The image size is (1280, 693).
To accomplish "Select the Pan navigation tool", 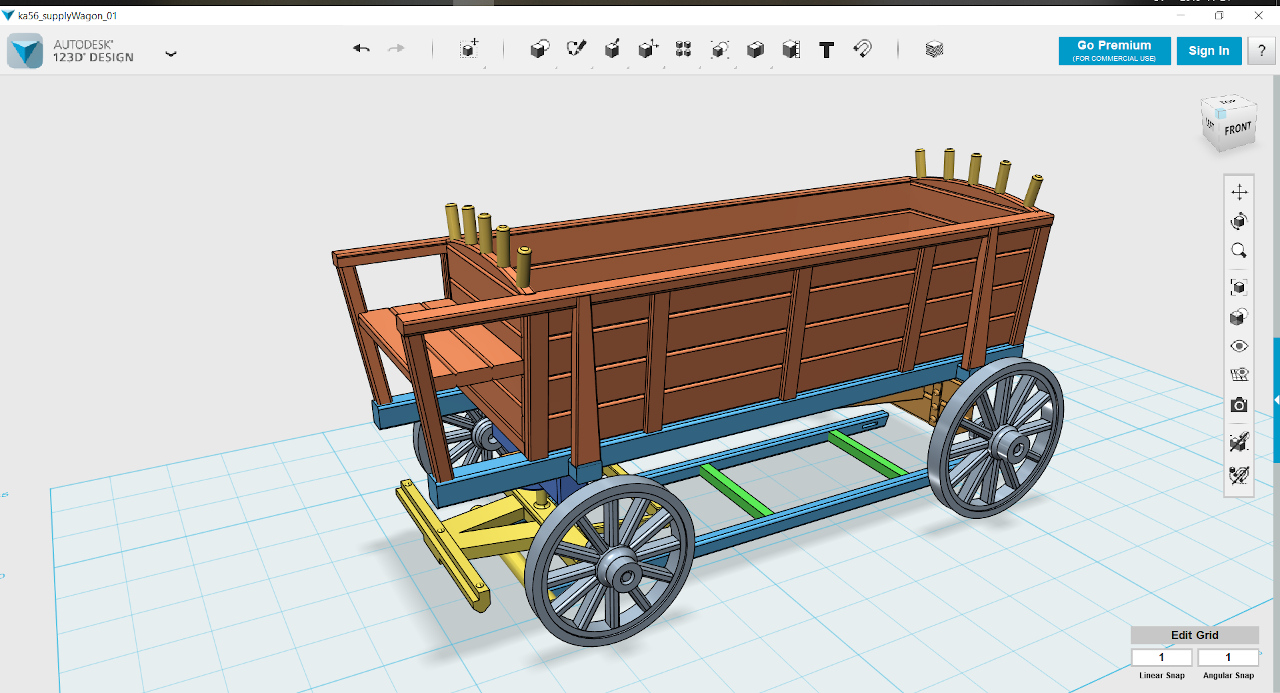I will 1239,192.
